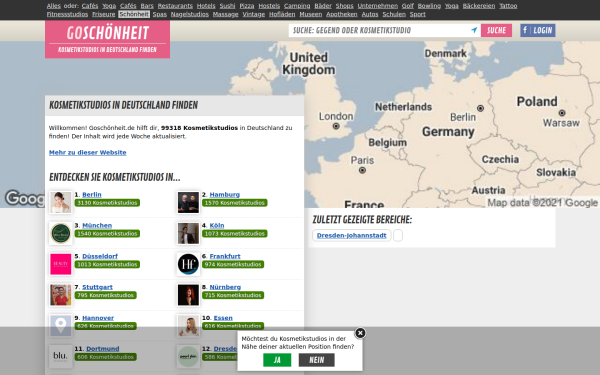Viewport: 600px width, 375px height.
Task: Go to the Tattoo category
Action: point(508,6)
